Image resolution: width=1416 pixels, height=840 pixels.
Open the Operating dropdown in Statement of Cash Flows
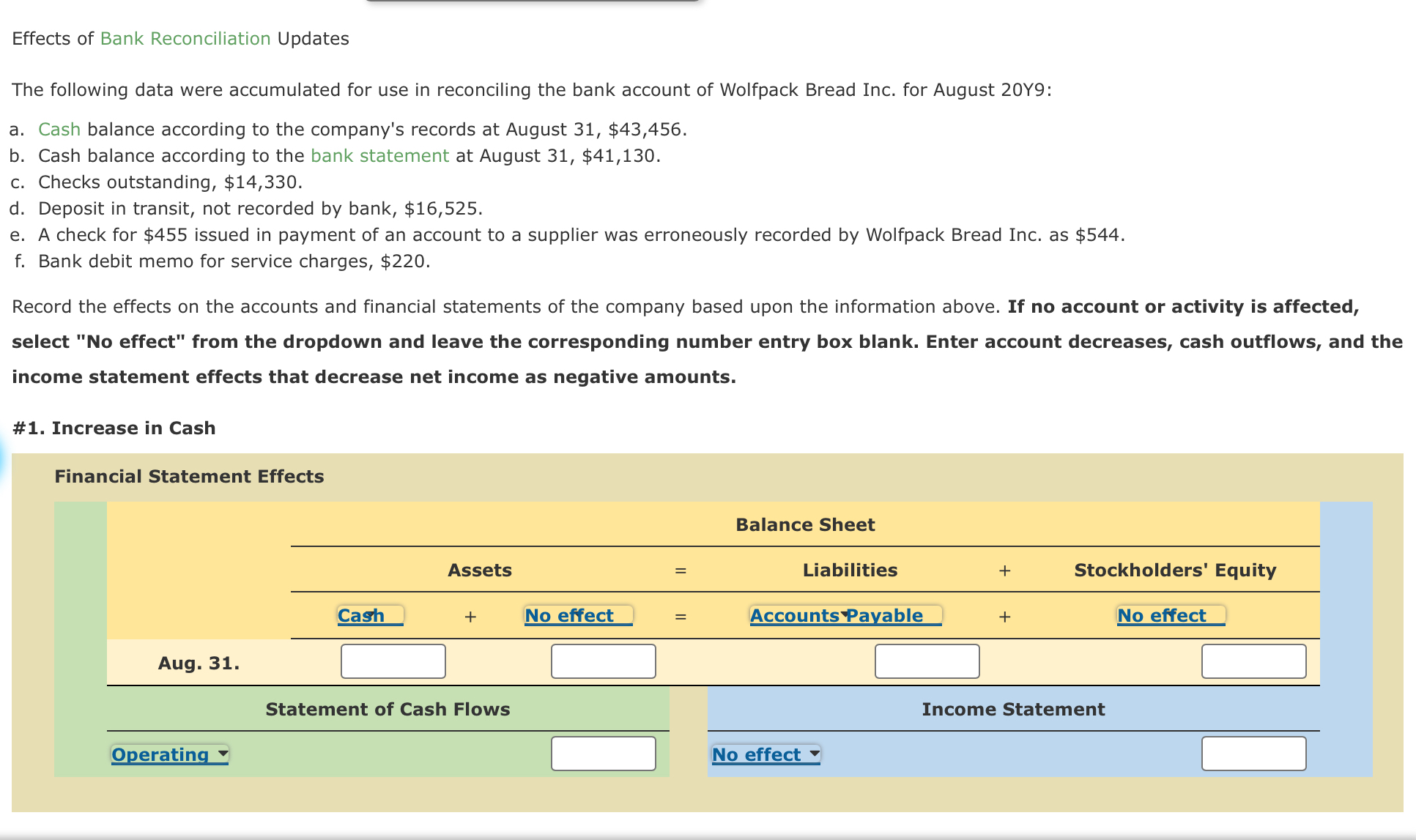pyautogui.click(x=169, y=754)
